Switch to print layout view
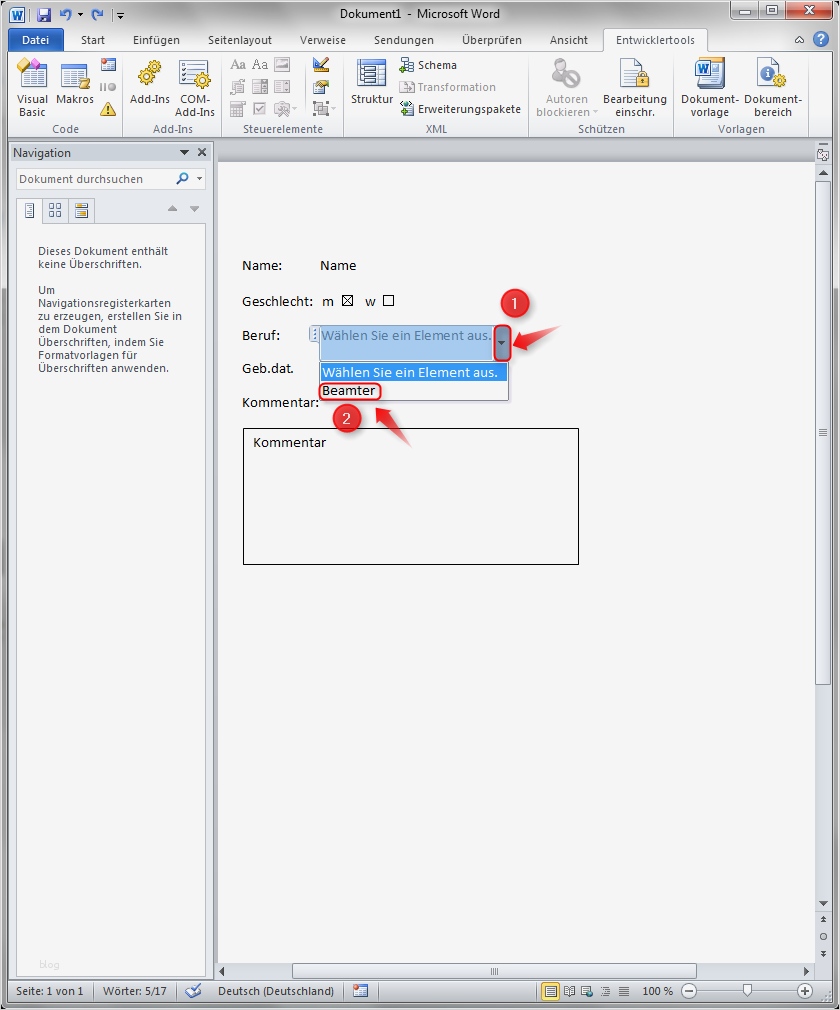Screen dimensions: 840x1010 551,991
